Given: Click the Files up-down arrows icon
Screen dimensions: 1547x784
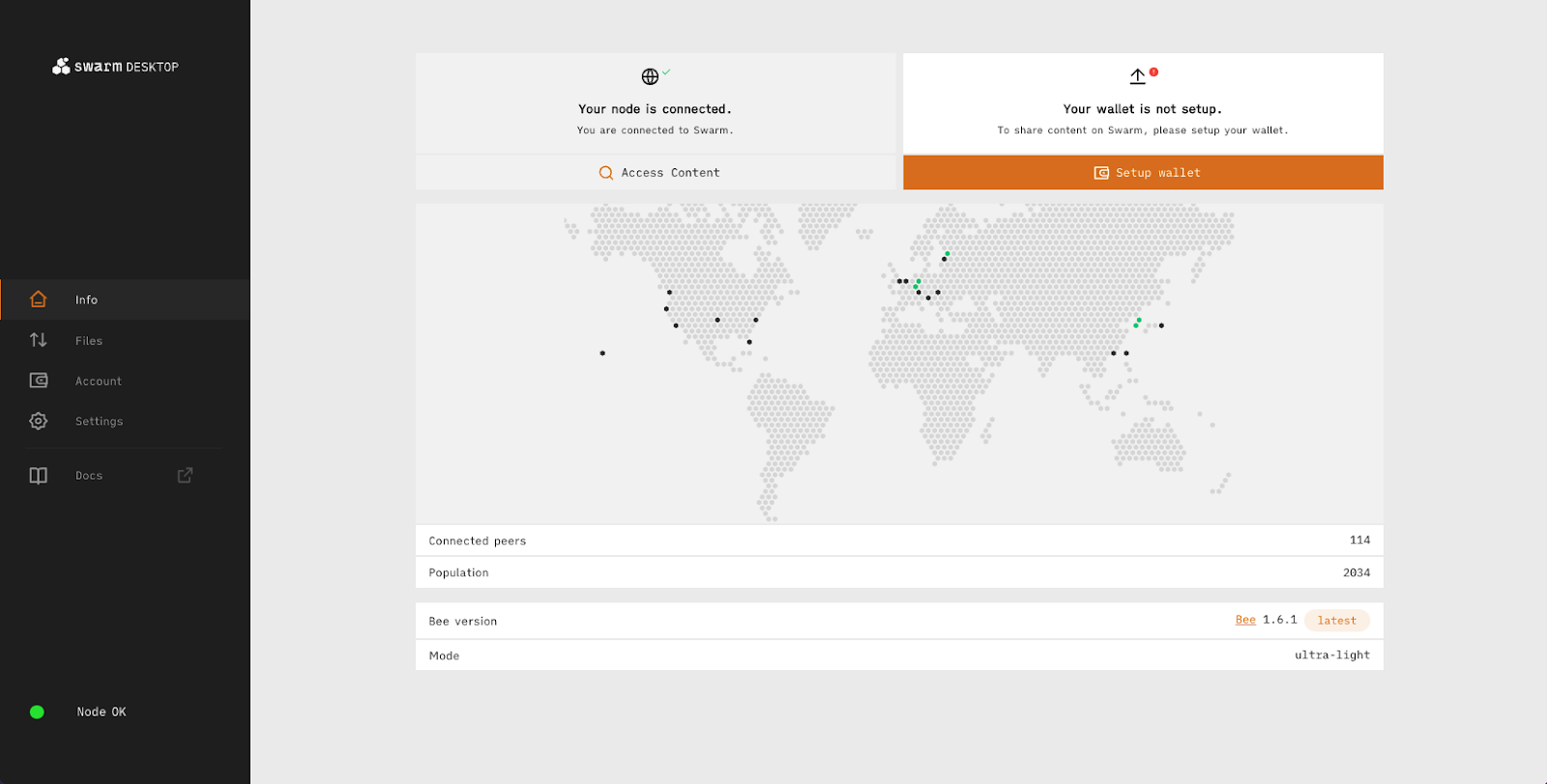Looking at the screenshot, I should [x=38, y=340].
